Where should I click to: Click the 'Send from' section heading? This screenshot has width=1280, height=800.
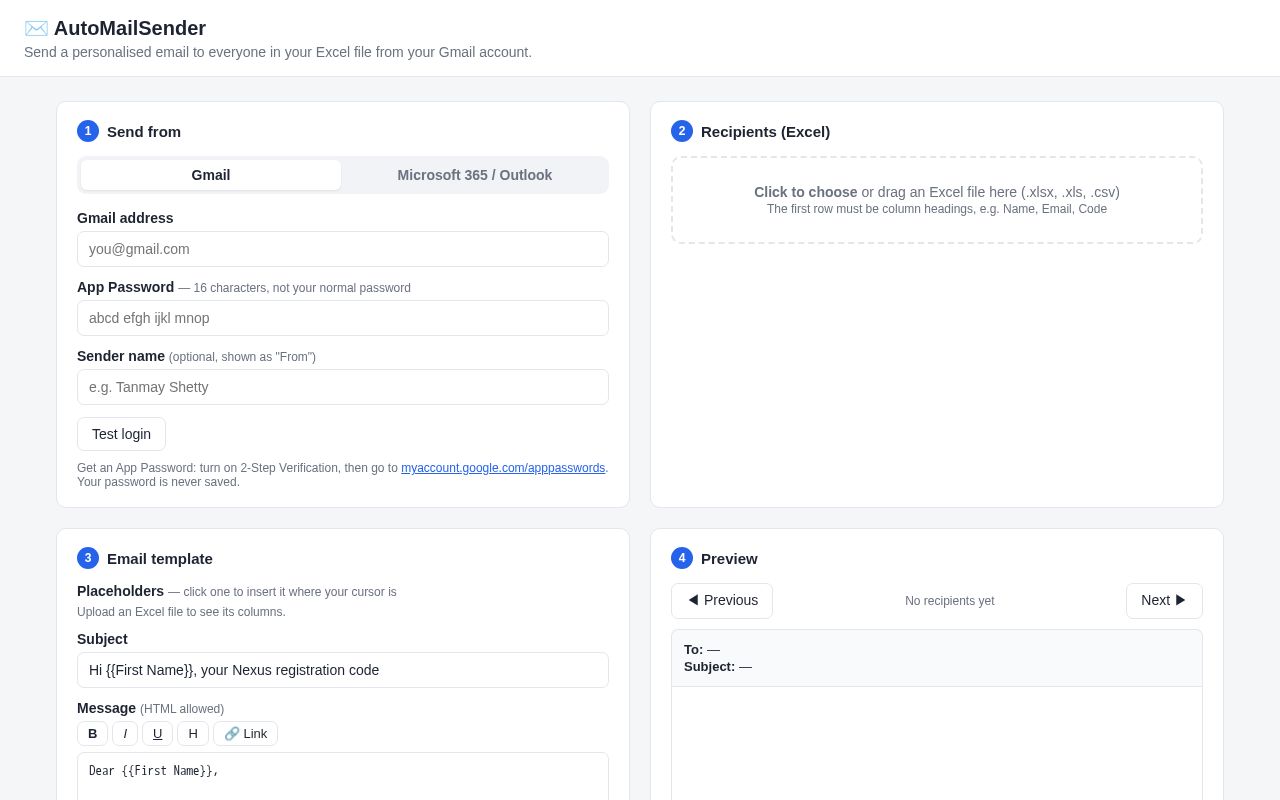144,131
